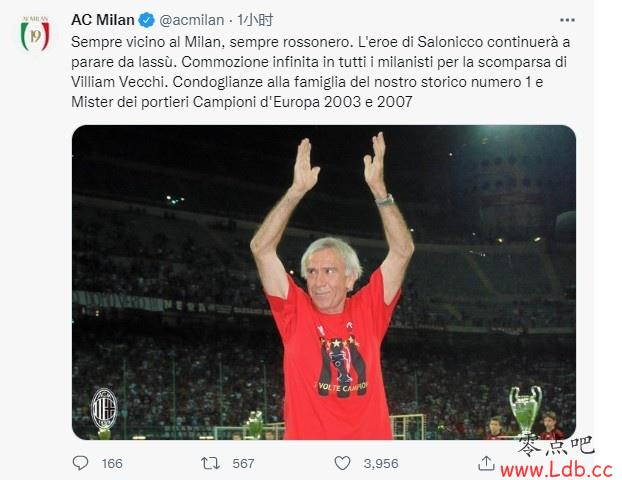Retweet using the retweet arrows icon
The height and width of the screenshot is (480, 622).
(x=210, y=463)
